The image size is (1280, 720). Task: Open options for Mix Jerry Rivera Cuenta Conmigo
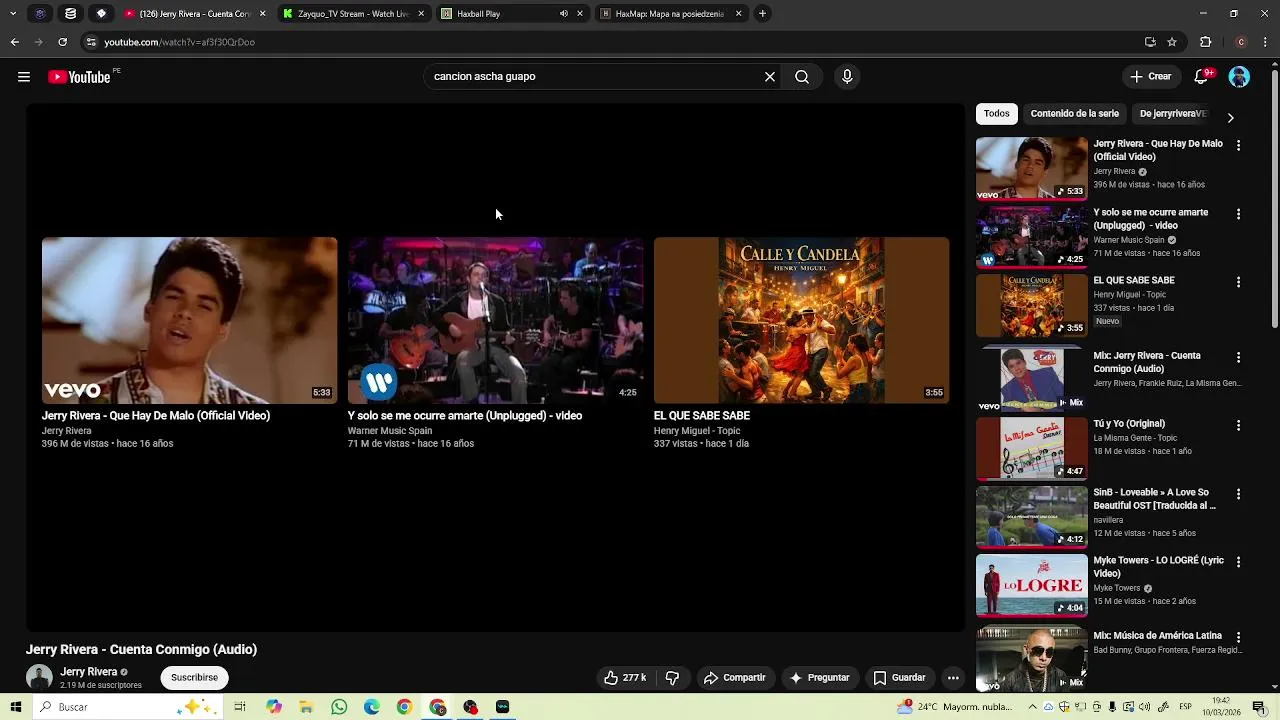pos(1238,357)
